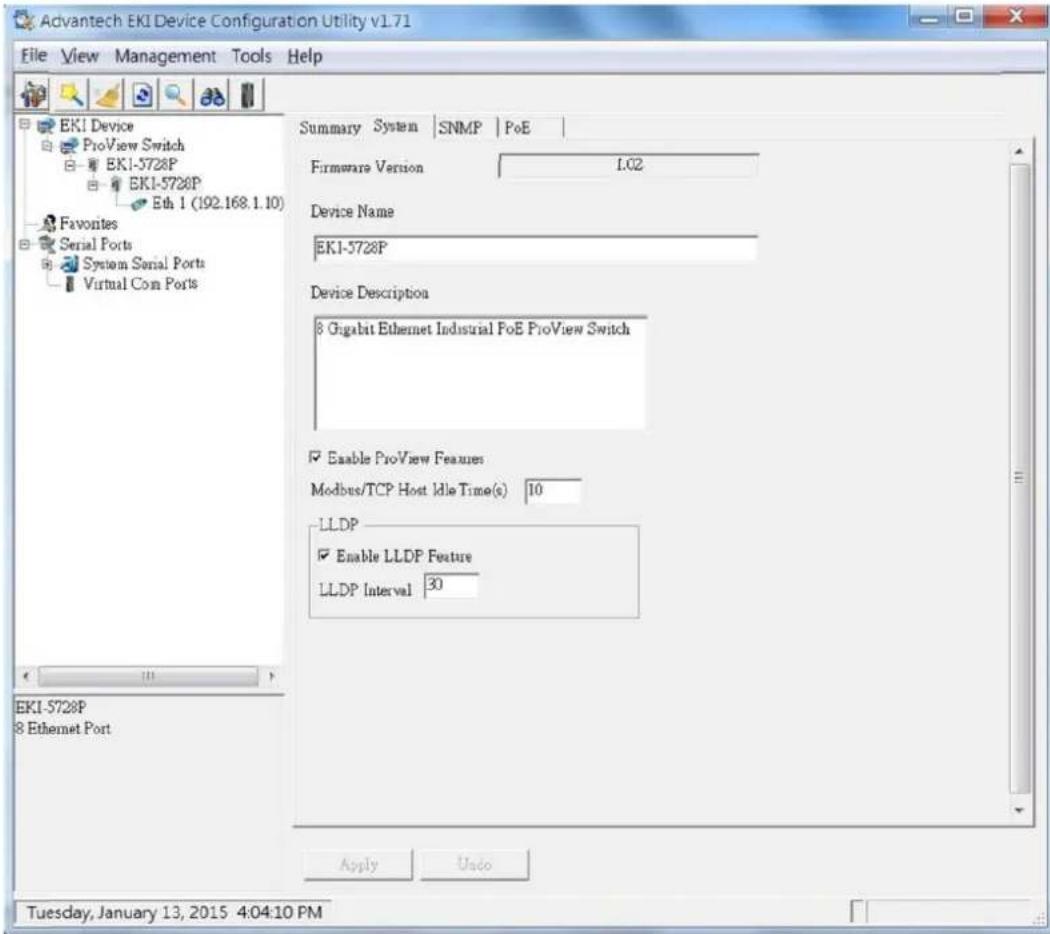Open the PoE tab
The image size is (1050, 934).
coord(518,127)
